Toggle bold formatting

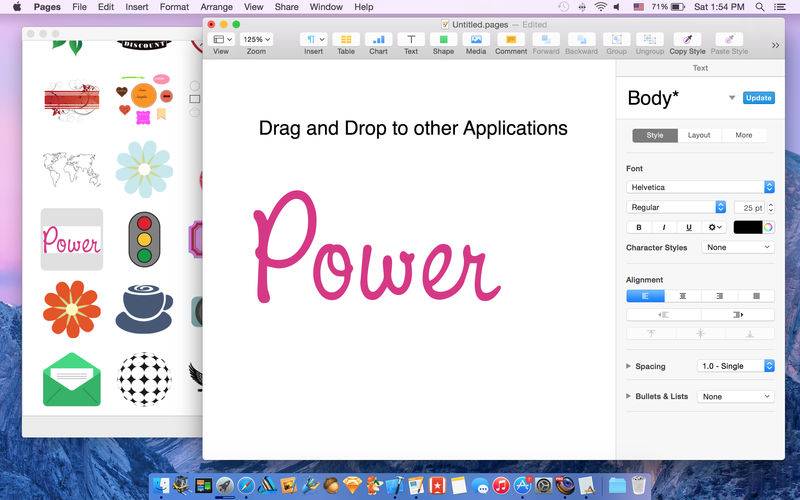point(639,228)
